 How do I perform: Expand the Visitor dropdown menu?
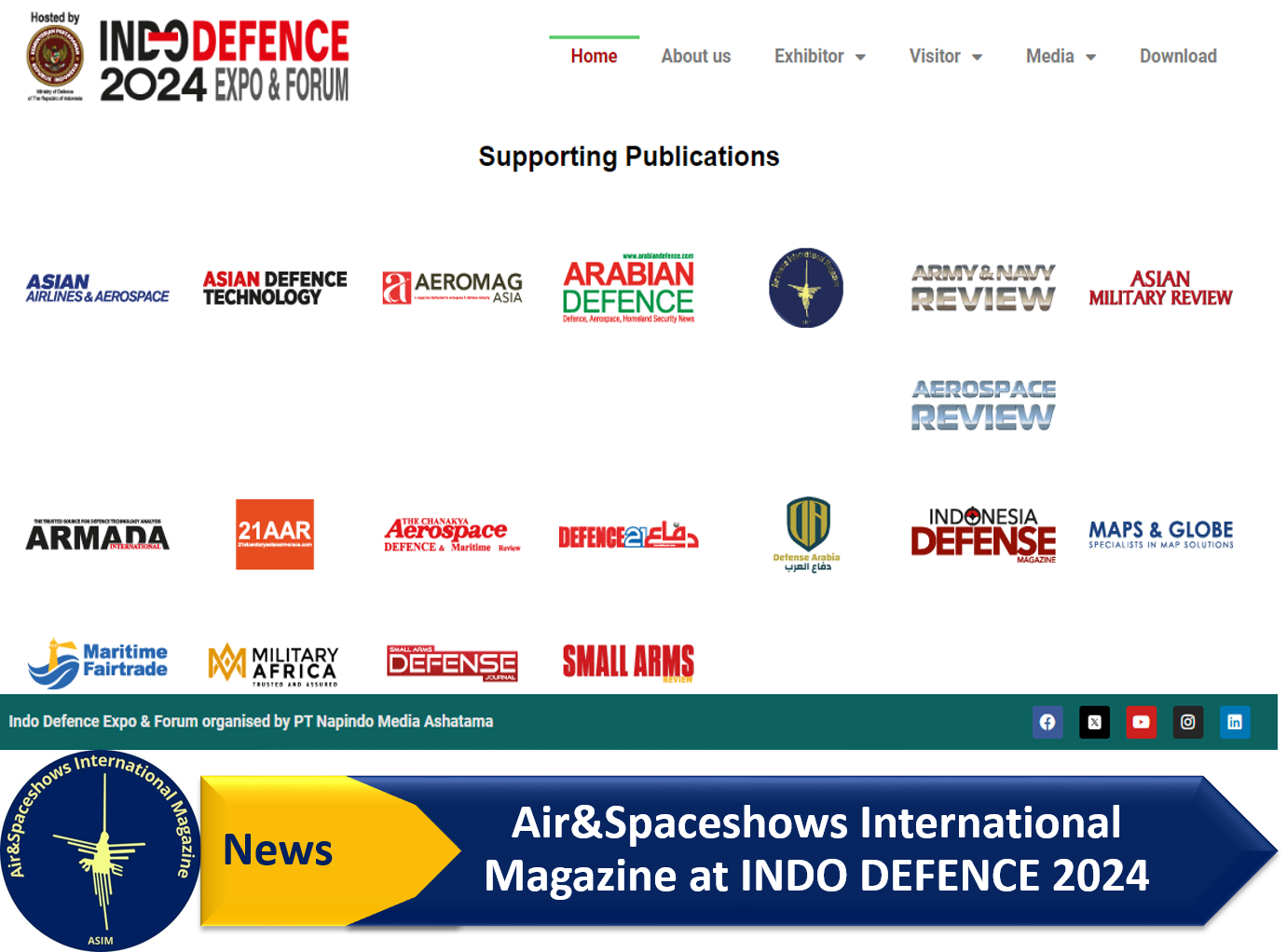tap(946, 56)
